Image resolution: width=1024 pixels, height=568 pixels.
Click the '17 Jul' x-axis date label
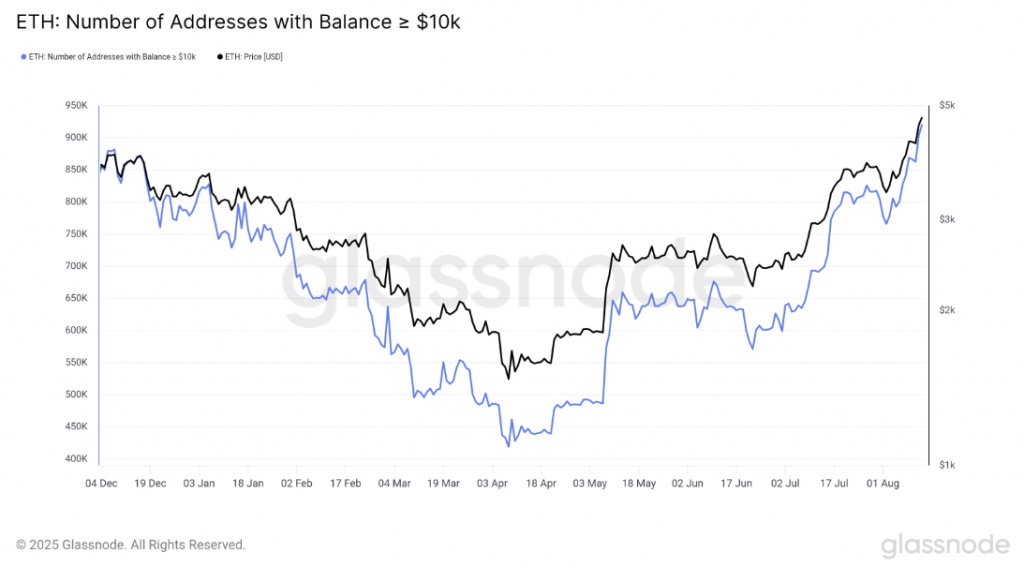[835, 482]
